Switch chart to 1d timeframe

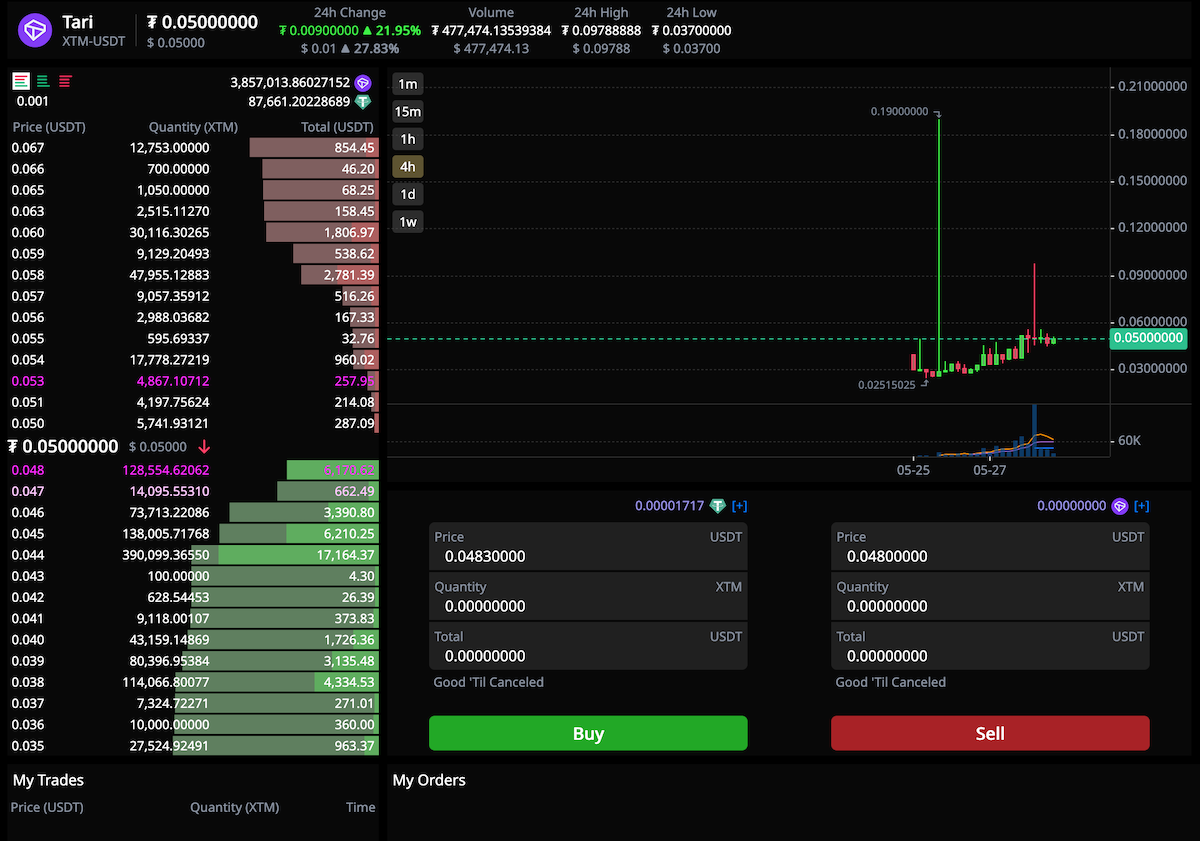407,194
